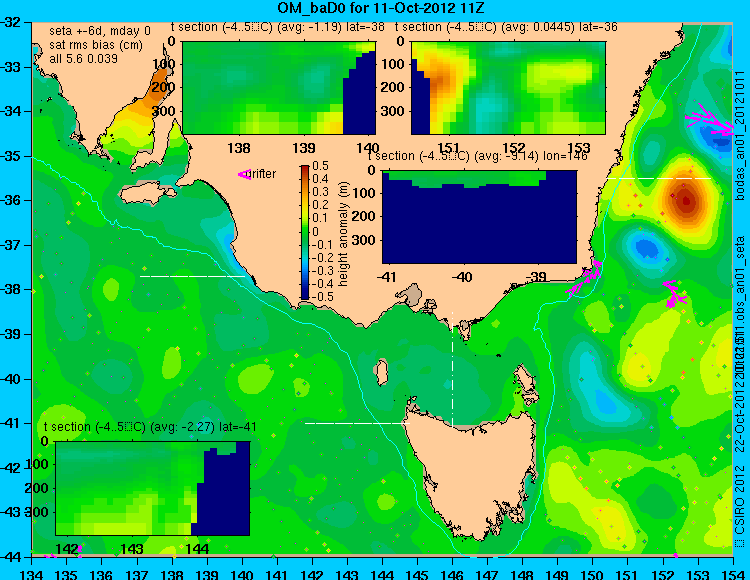Click the 'sat rms bias (cm)' text
This screenshot has height=580, width=750.
coord(96,45)
